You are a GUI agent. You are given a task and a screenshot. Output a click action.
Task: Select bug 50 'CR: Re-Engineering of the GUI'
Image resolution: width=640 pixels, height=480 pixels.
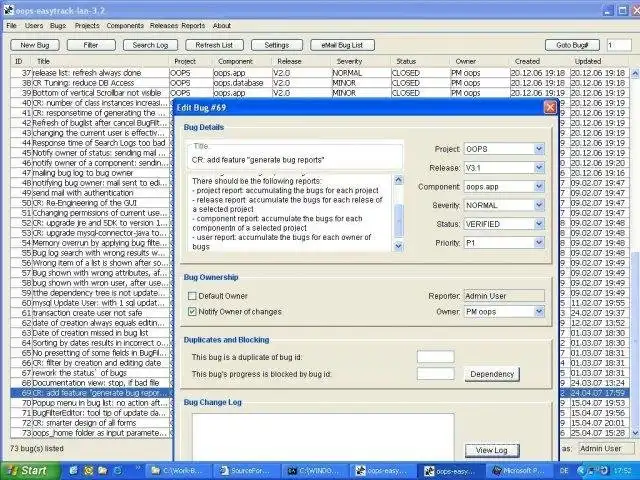[90, 203]
